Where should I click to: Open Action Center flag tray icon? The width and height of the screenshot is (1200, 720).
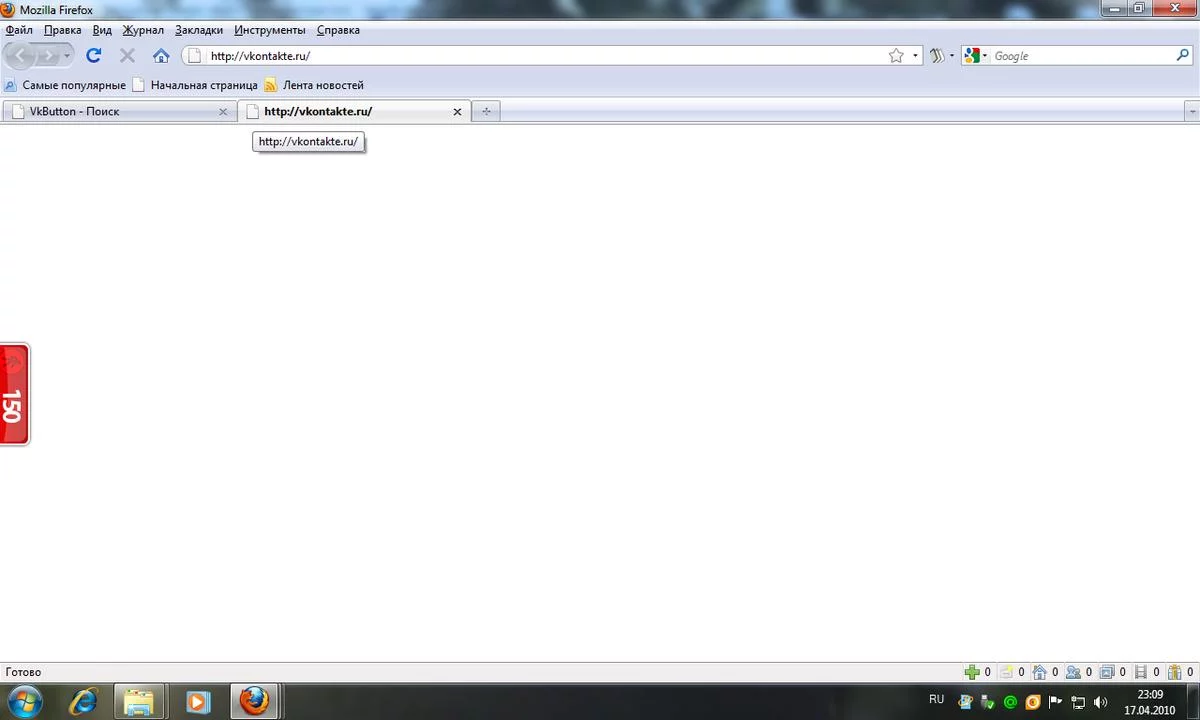click(x=1055, y=702)
